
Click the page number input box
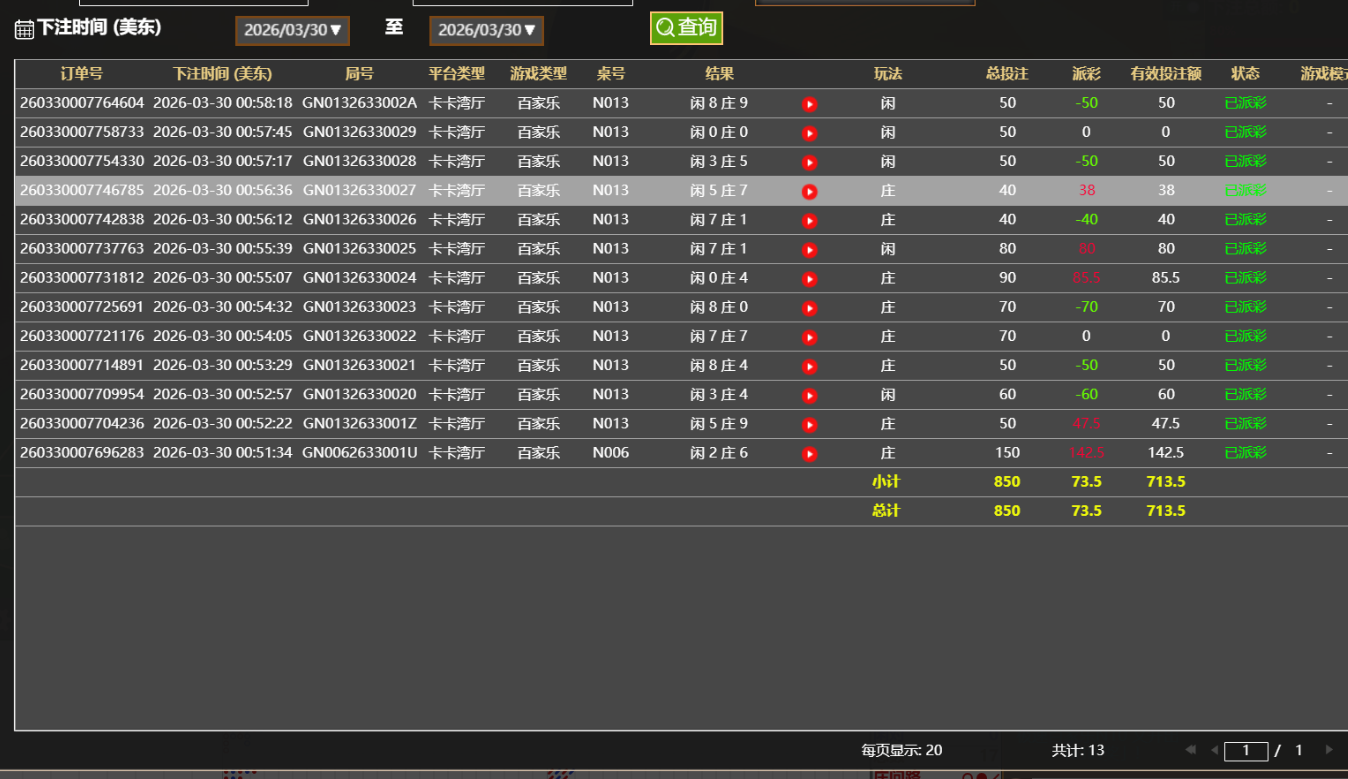tap(1246, 751)
